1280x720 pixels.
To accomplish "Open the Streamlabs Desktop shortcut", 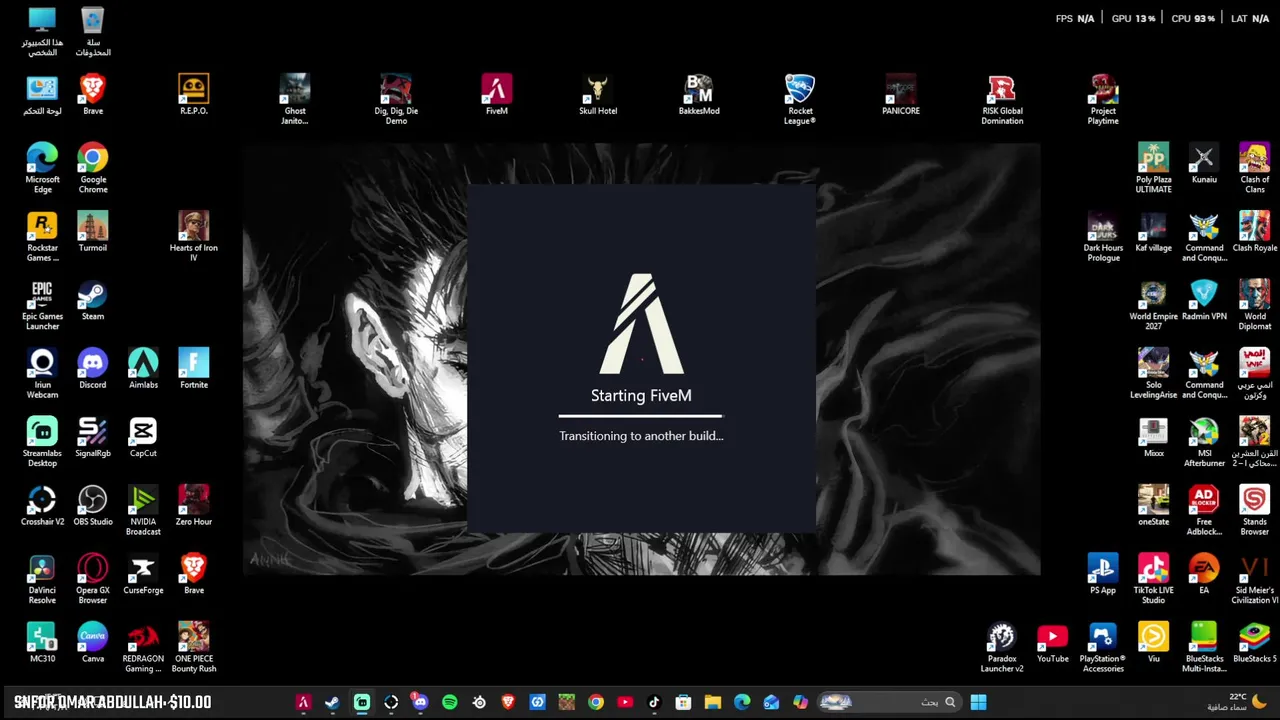I will coord(42,442).
